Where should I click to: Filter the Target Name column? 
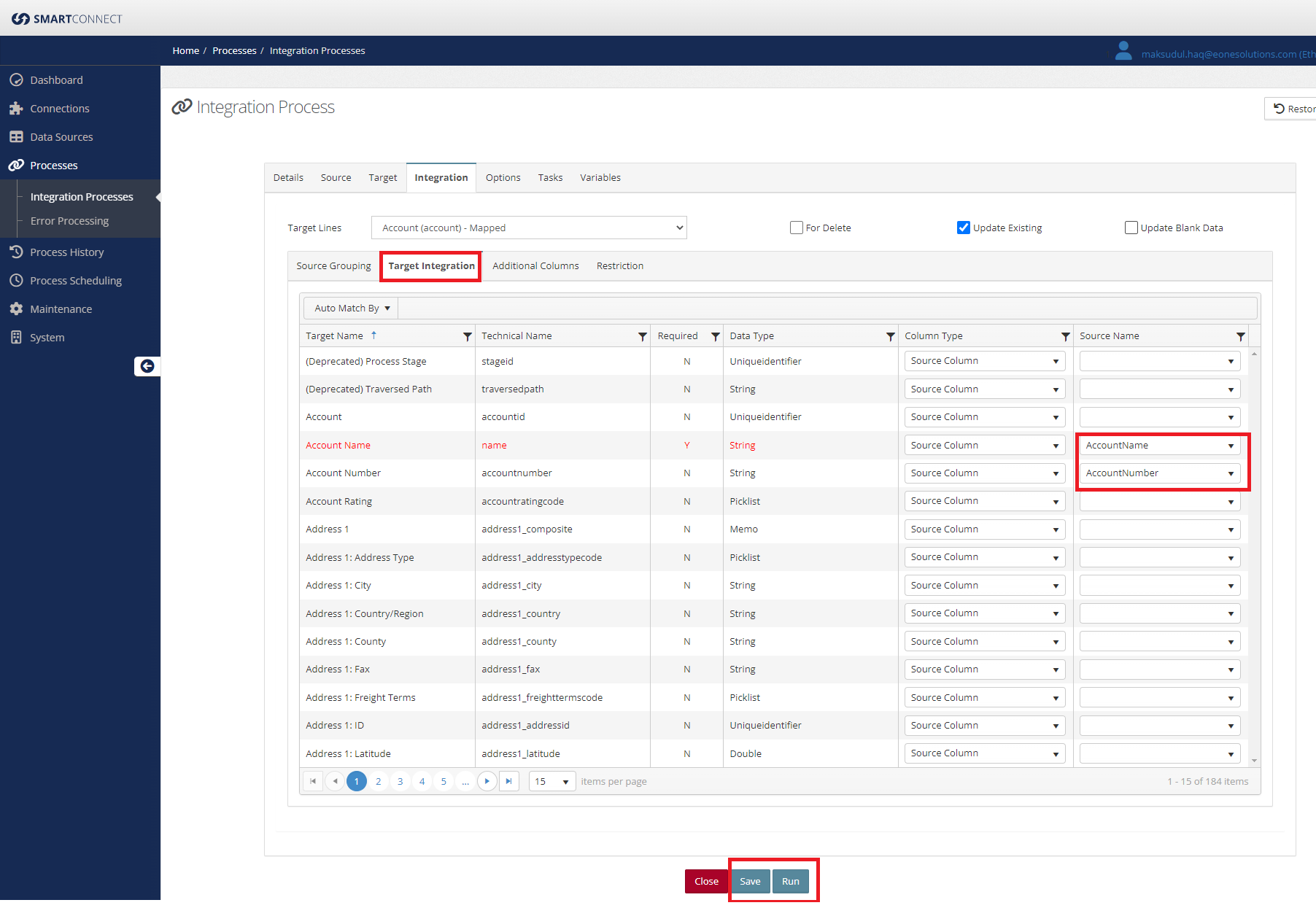tap(467, 336)
